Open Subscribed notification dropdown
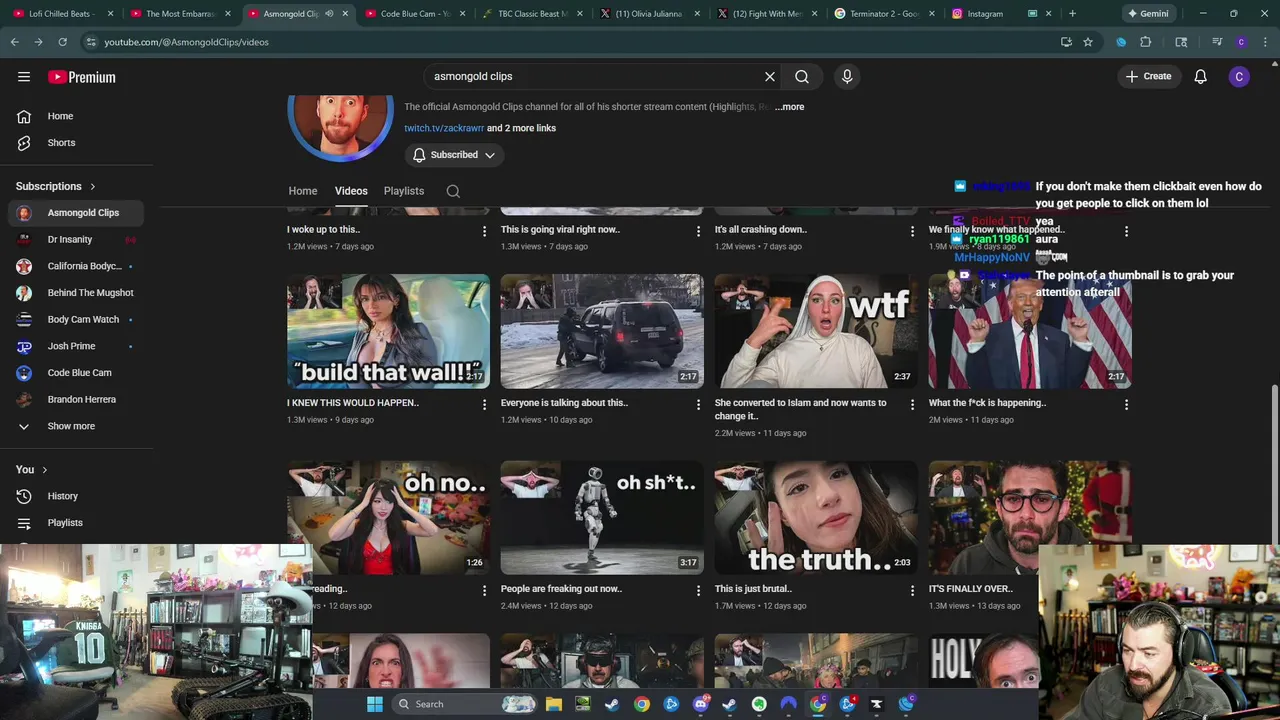Image resolution: width=1280 pixels, height=720 pixels. (454, 155)
